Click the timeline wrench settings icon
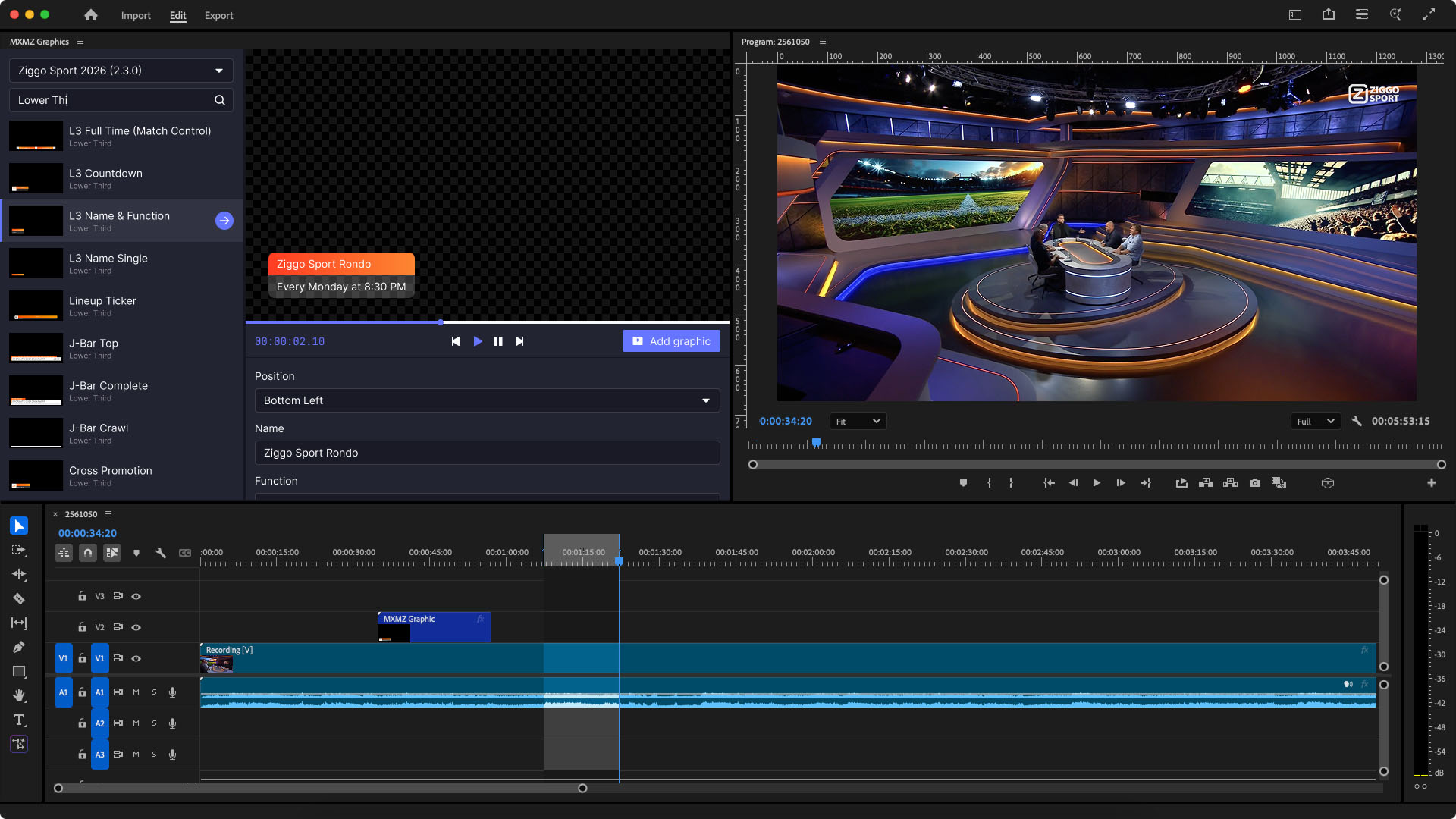This screenshot has width=1456, height=819. 161,553
